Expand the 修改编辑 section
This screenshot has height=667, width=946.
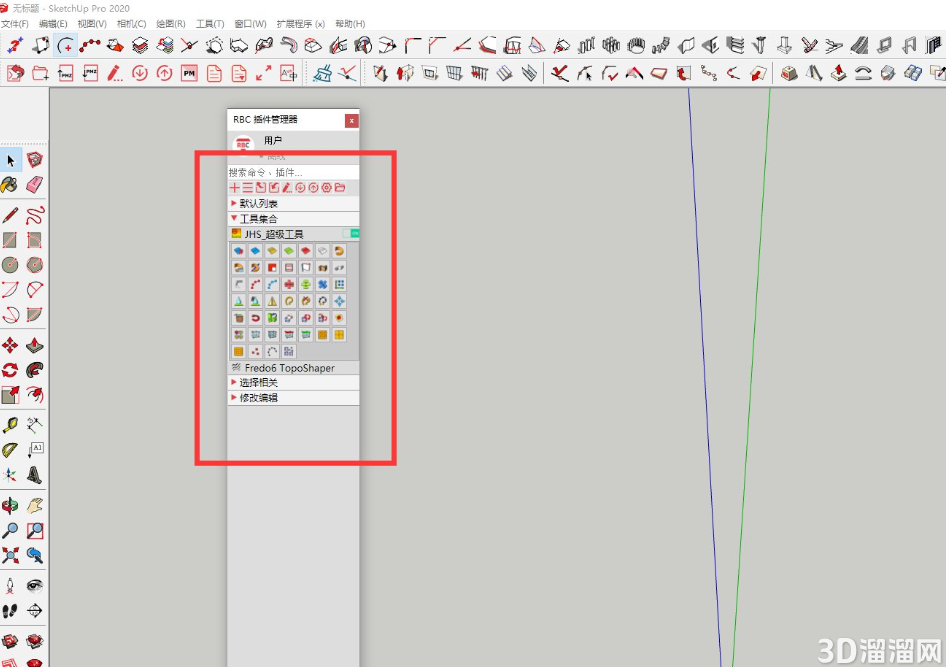pyautogui.click(x=293, y=397)
